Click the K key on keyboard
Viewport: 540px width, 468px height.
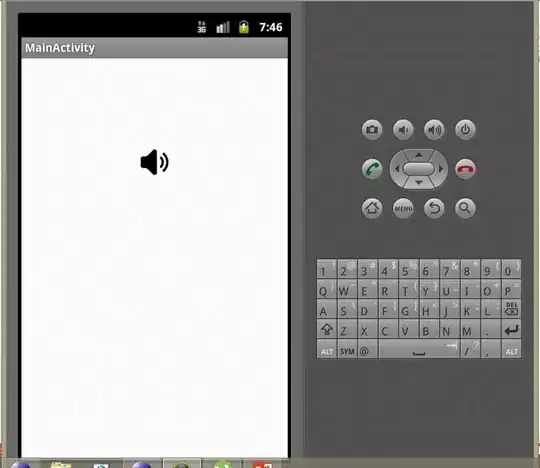(470, 309)
